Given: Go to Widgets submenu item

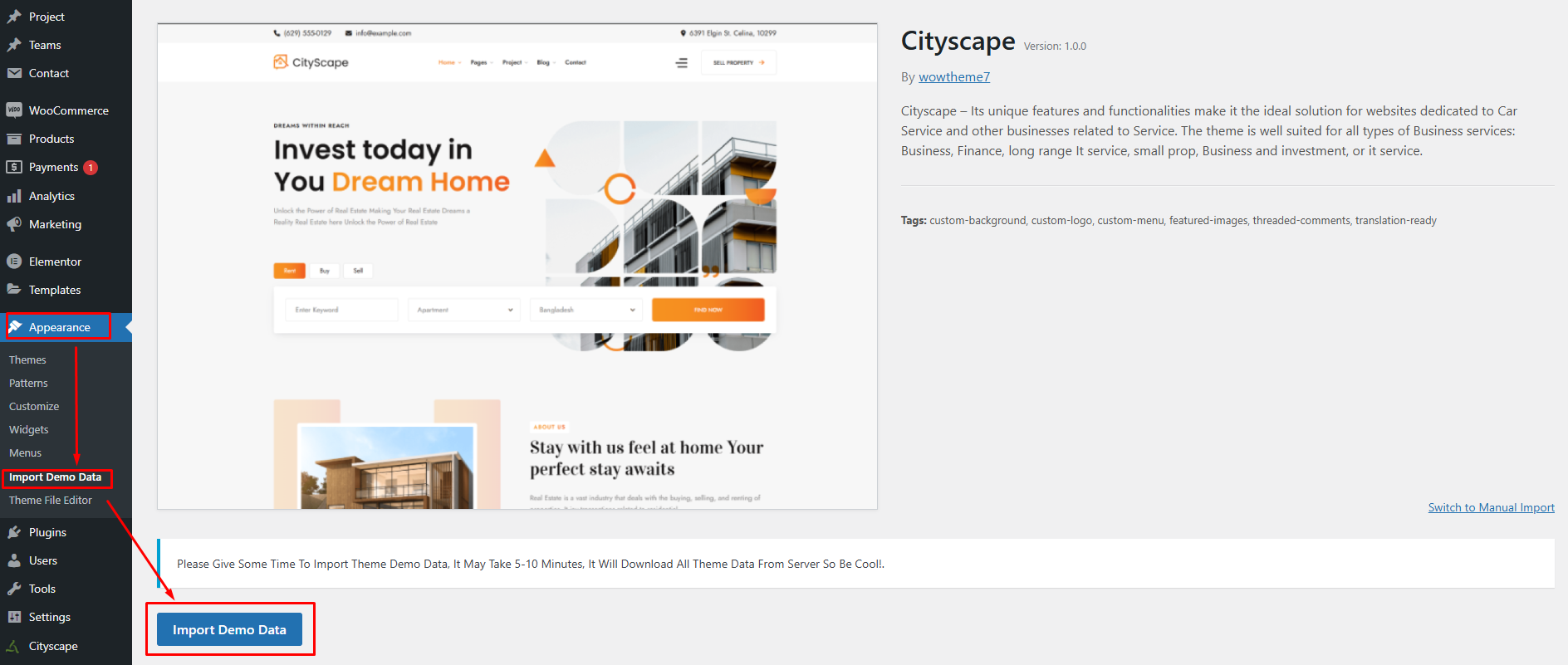Looking at the screenshot, I should tap(29, 429).
